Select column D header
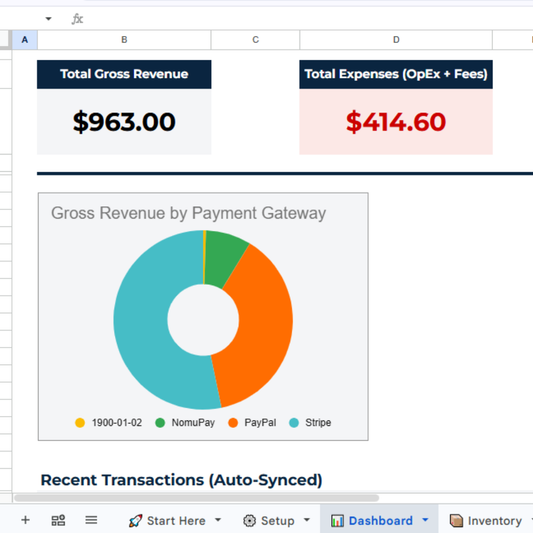 point(396,40)
